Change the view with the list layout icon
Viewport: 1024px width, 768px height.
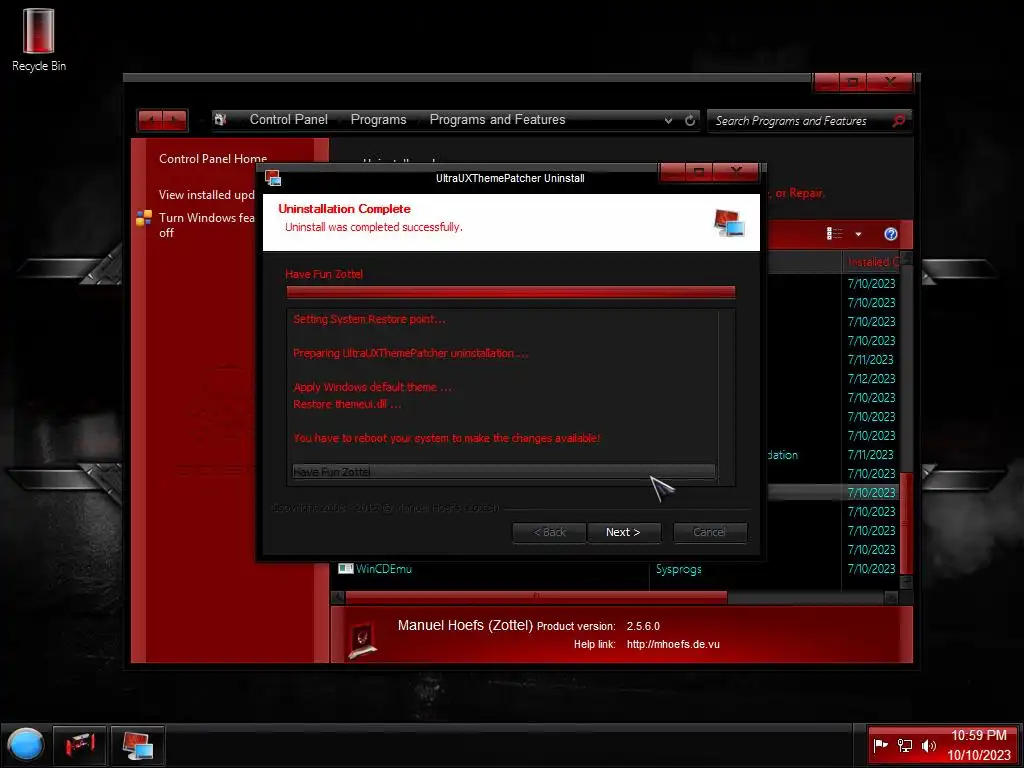(x=835, y=234)
